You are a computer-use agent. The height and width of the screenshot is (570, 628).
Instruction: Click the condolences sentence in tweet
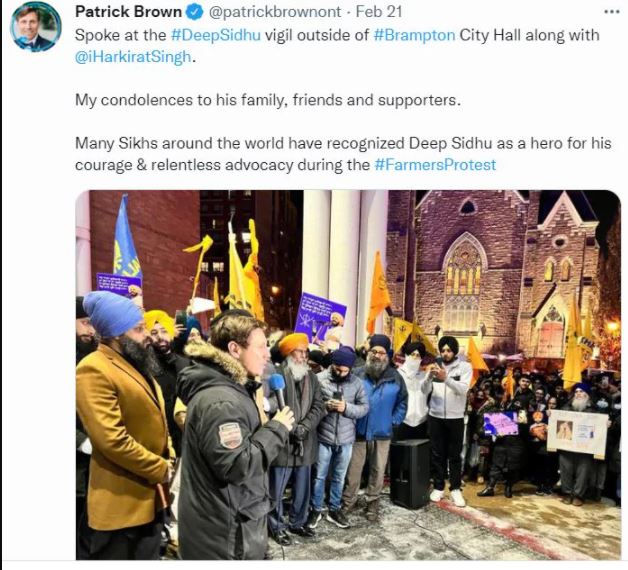coord(268,100)
